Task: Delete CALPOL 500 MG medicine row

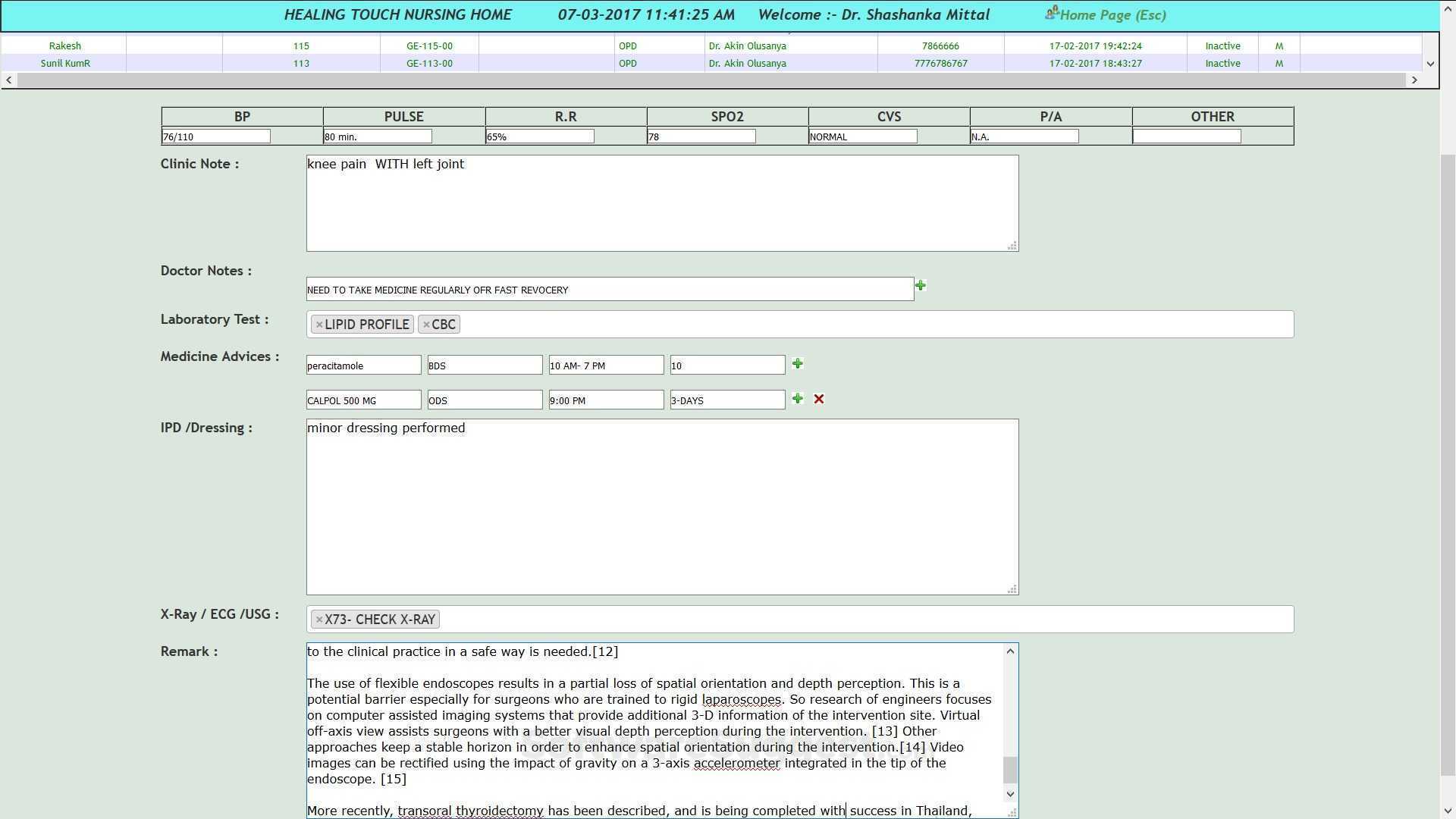Action: tap(819, 399)
